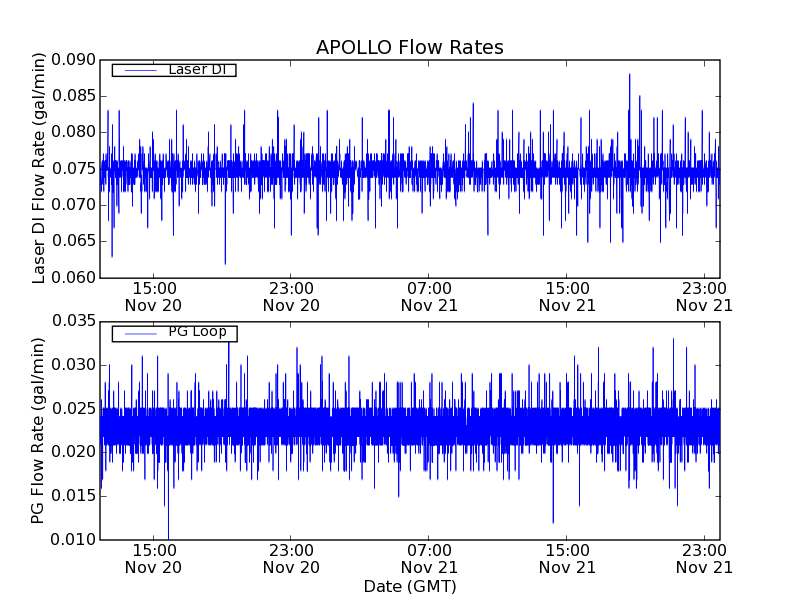Click the "Laser DI Flow Rate (gal/min)" y-axis label
800x600 pixels.
pos(39,168)
